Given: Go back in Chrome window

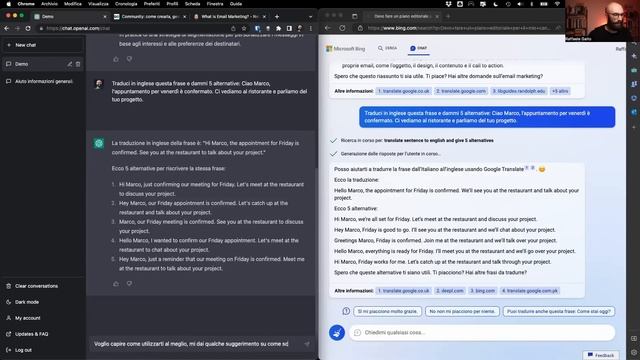Looking at the screenshot, I should 7,28.
